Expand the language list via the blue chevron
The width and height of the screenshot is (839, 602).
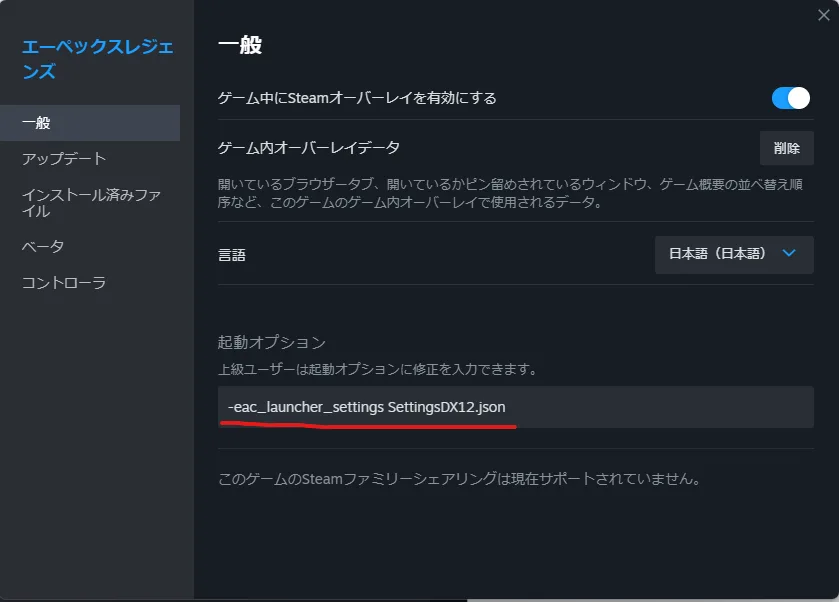pyautogui.click(x=789, y=253)
